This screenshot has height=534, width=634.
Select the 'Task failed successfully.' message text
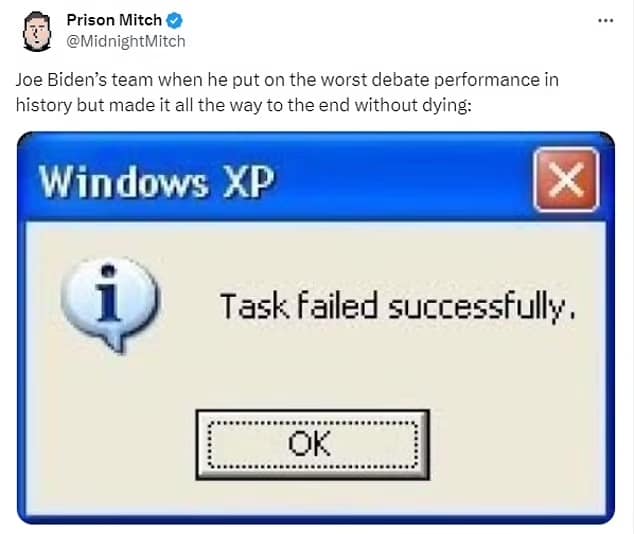tap(397, 305)
